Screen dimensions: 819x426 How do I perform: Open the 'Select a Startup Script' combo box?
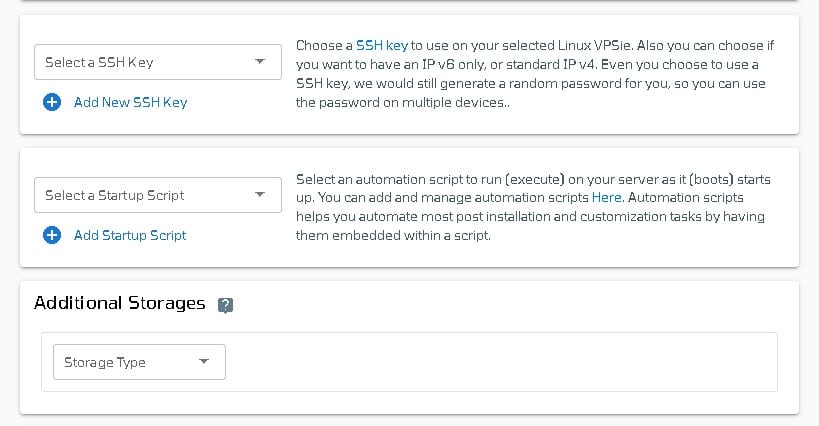pos(158,195)
